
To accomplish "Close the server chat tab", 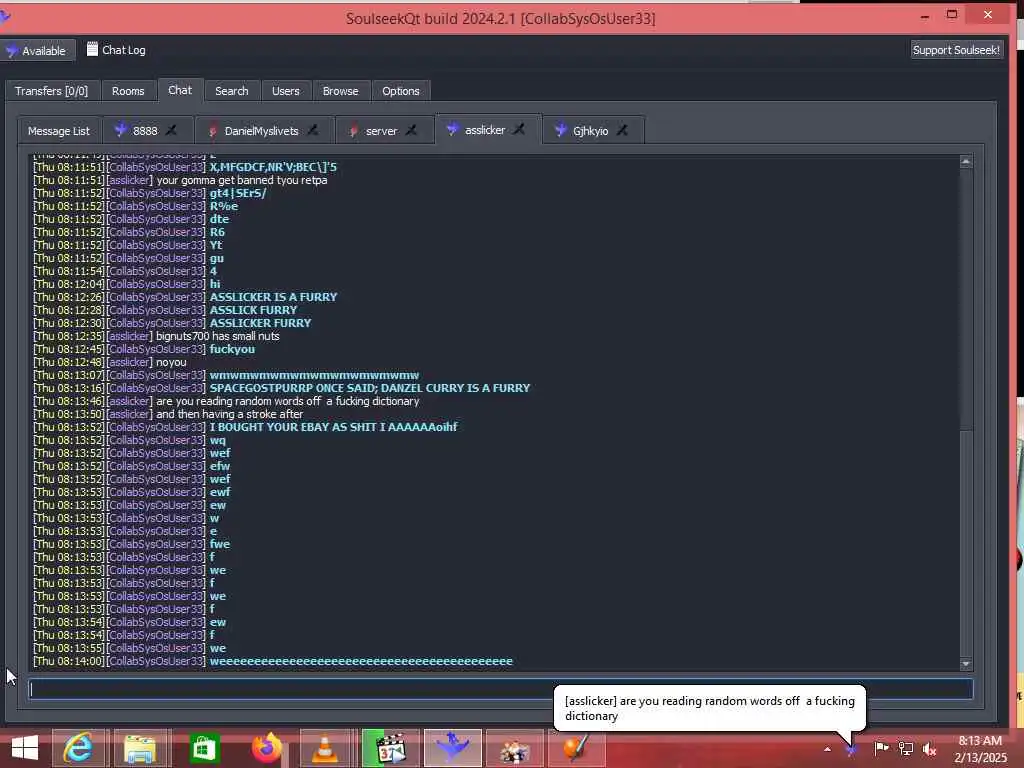I will (x=411, y=131).
